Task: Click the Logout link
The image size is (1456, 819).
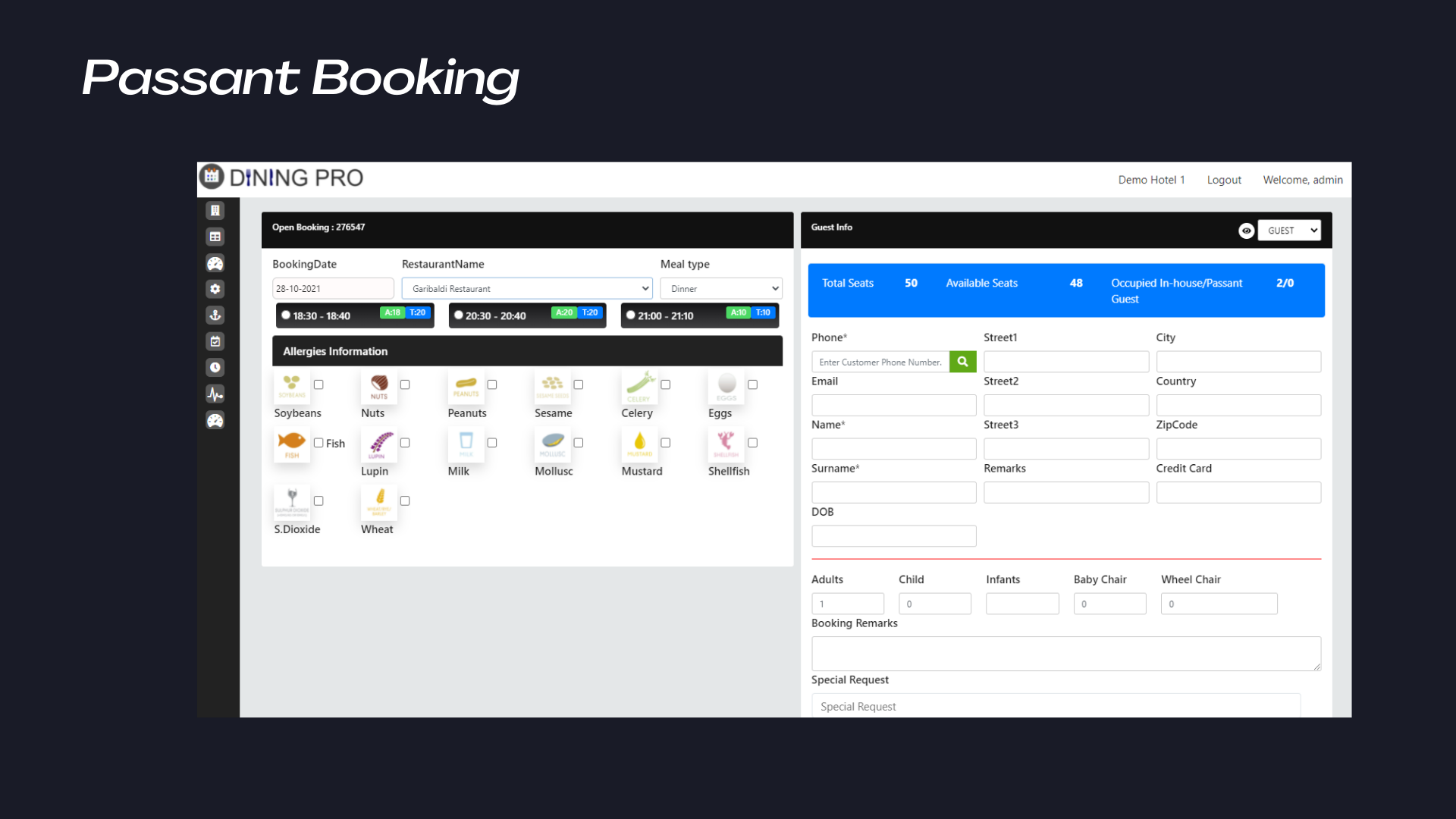Action: [x=1224, y=180]
